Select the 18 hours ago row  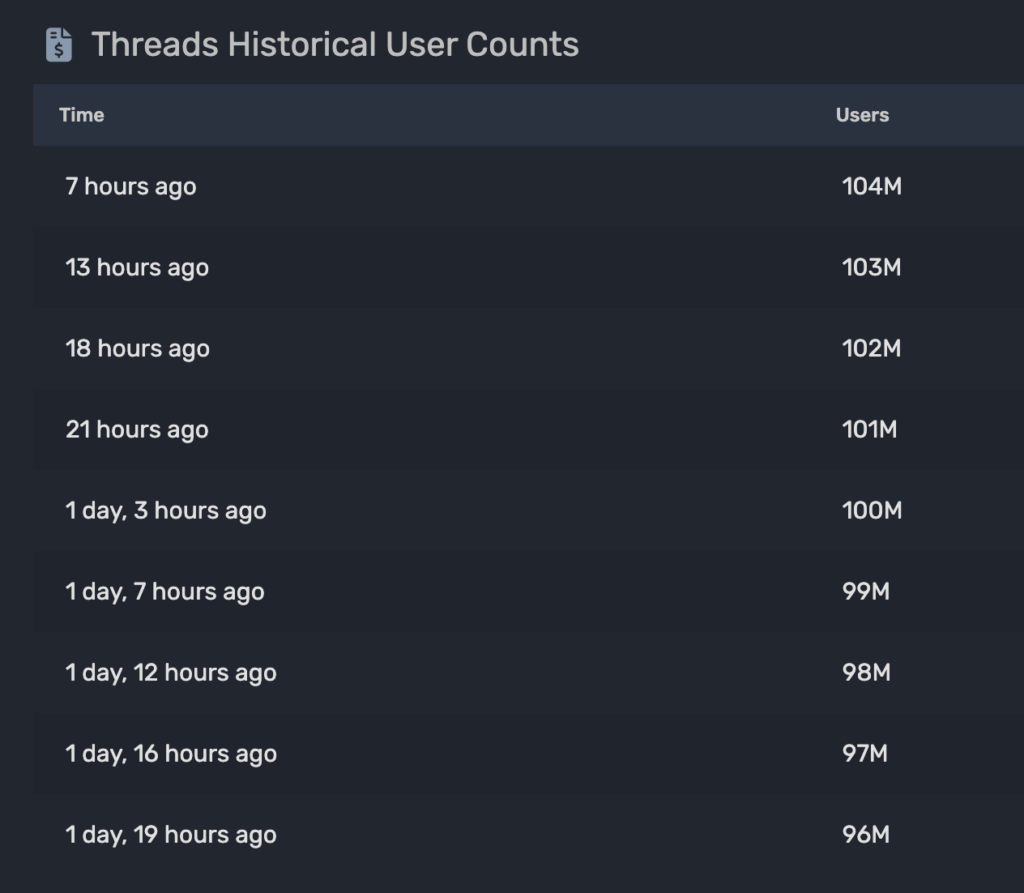point(137,348)
